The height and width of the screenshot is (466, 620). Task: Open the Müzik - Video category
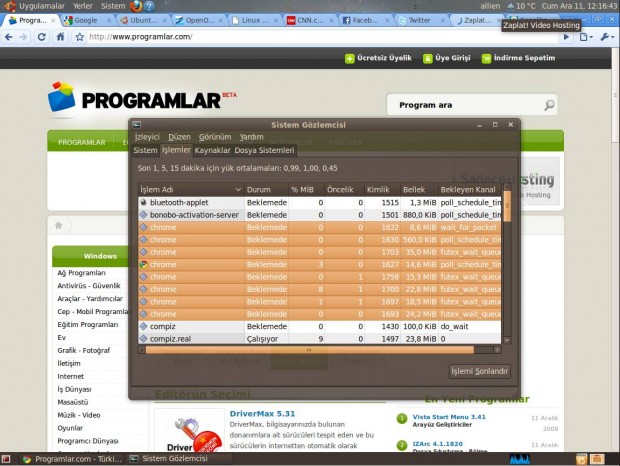(x=79, y=415)
